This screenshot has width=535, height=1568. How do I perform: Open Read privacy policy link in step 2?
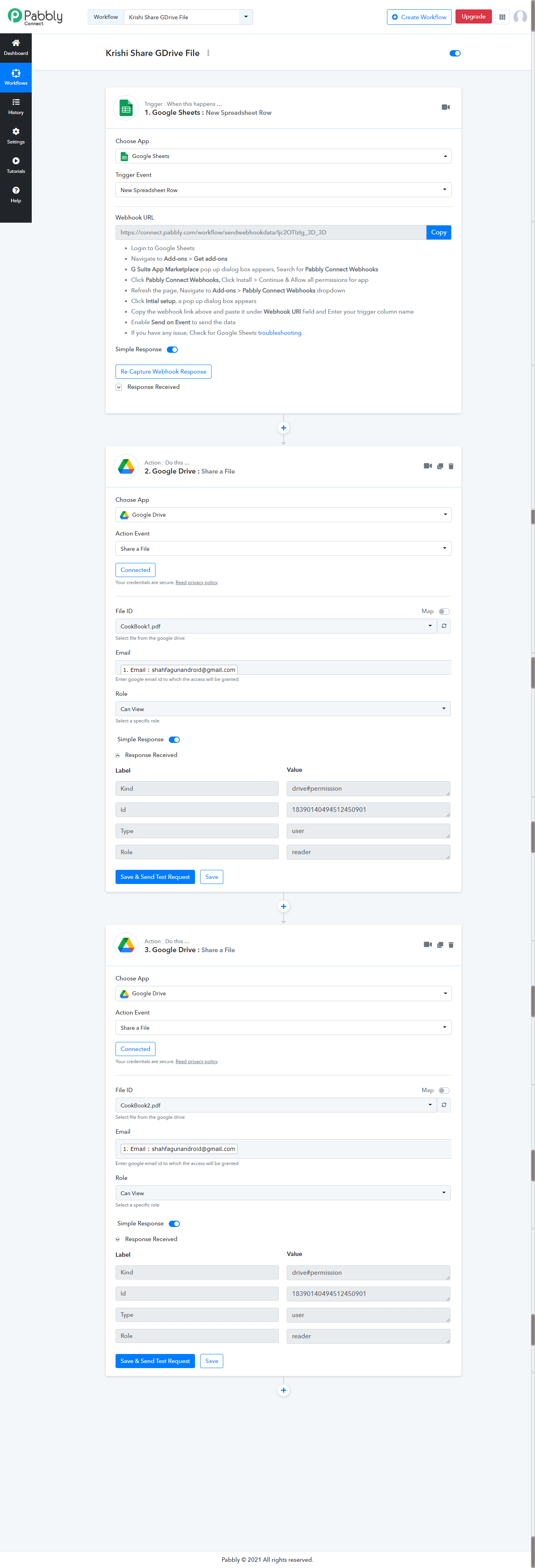(x=196, y=583)
